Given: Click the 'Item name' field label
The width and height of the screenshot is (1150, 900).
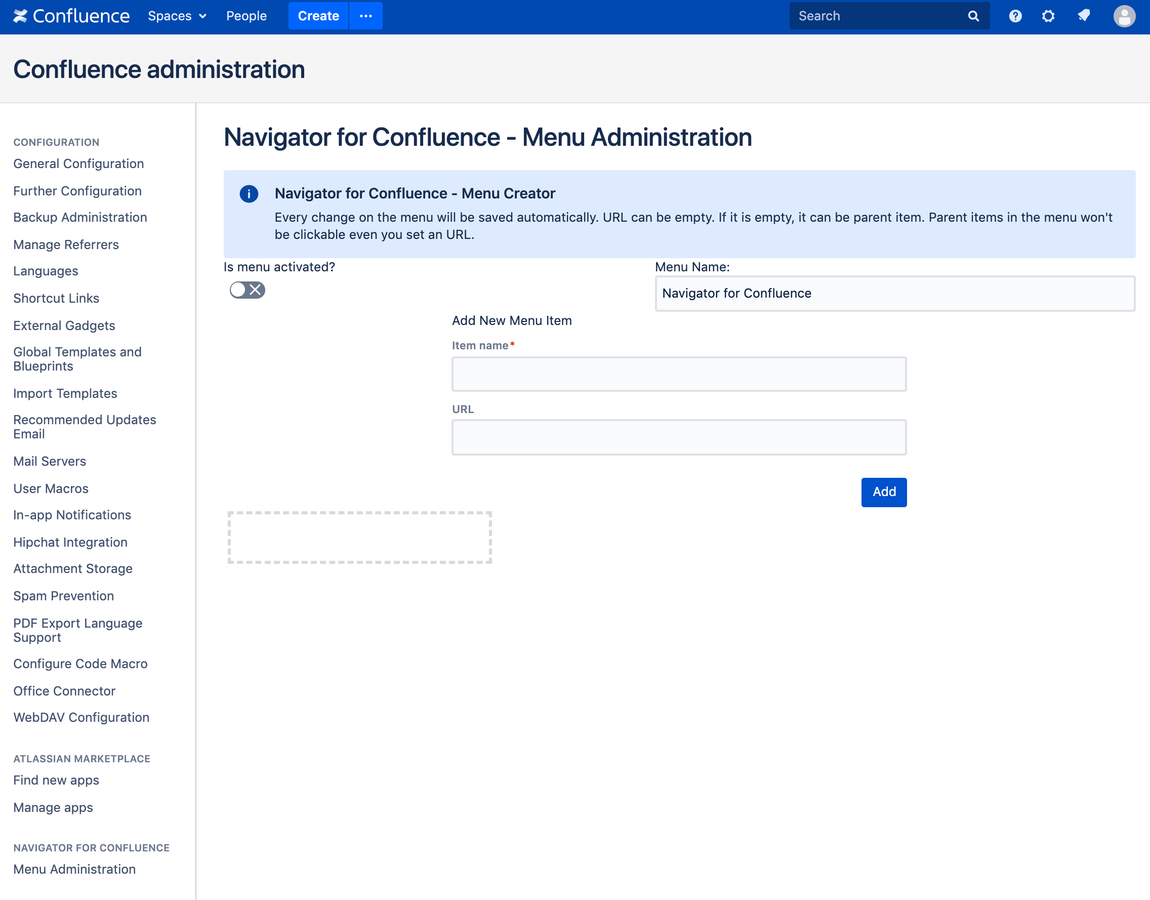Looking at the screenshot, I should (x=480, y=345).
